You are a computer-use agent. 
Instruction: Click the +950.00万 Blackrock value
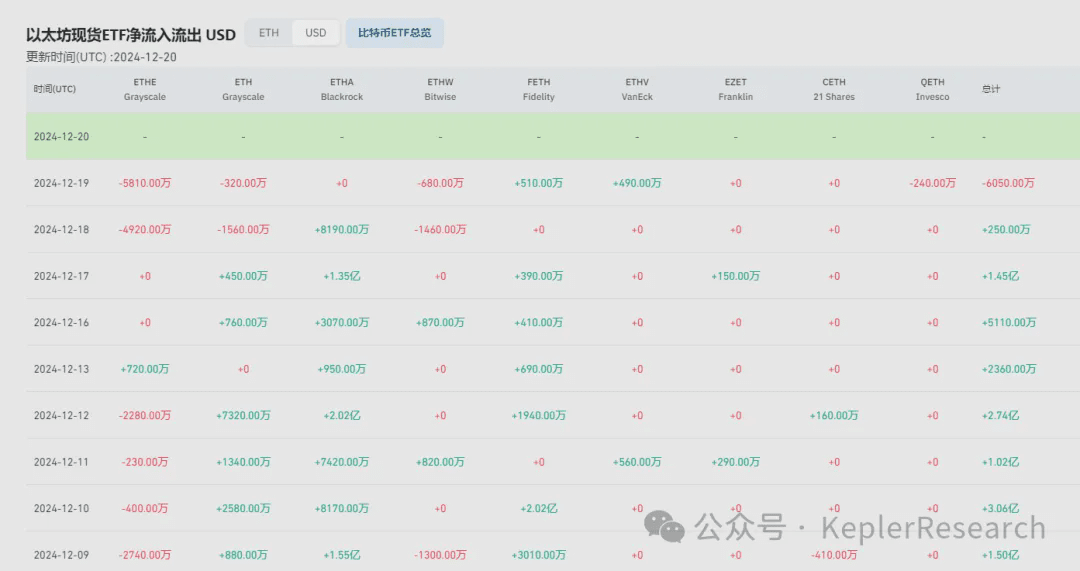tap(342, 369)
